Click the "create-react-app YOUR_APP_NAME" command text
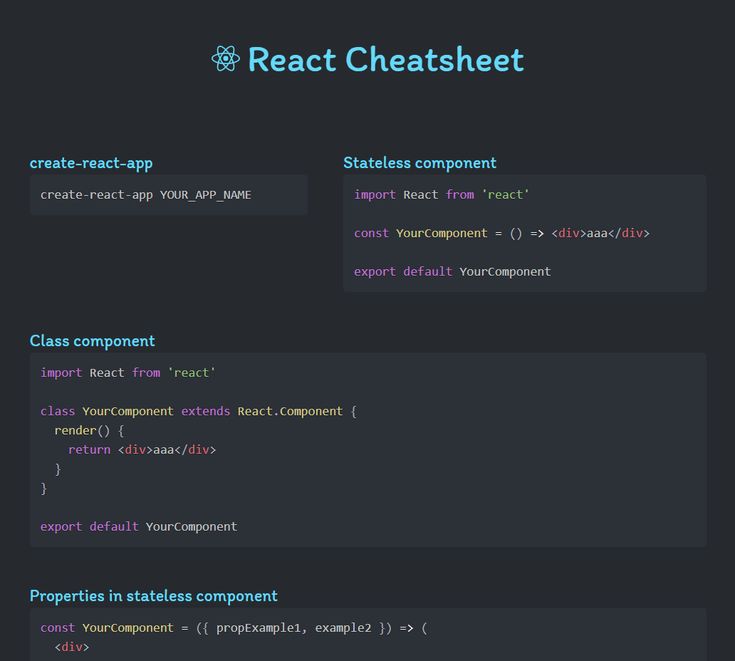 coord(146,195)
